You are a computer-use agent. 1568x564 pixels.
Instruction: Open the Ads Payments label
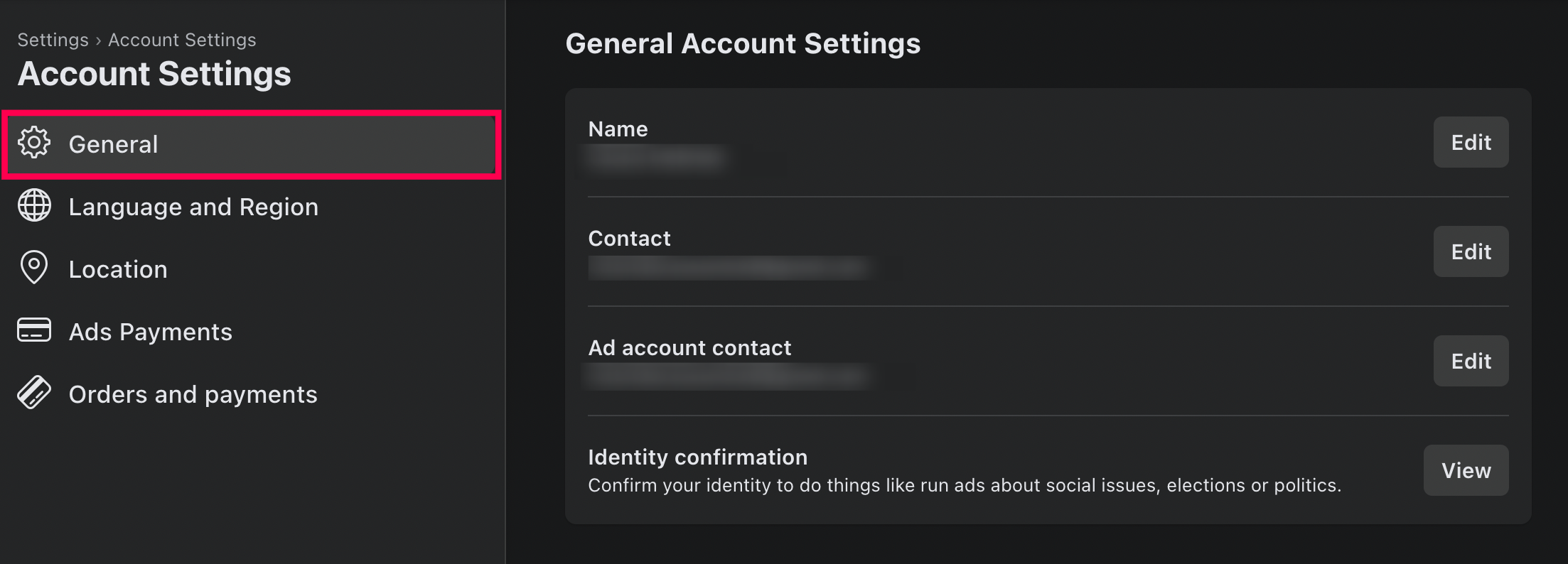(151, 332)
